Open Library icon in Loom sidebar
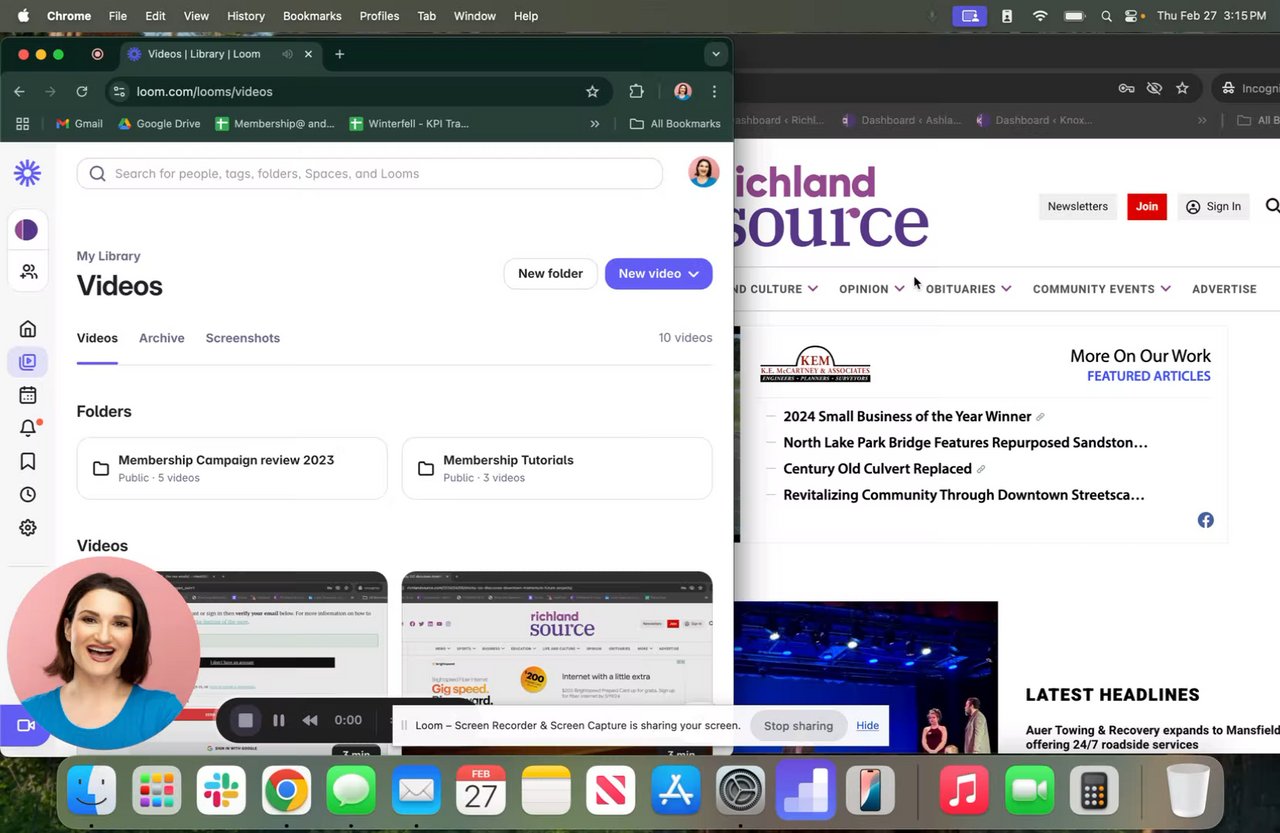This screenshot has height=833, width=1280. [28, 362]
